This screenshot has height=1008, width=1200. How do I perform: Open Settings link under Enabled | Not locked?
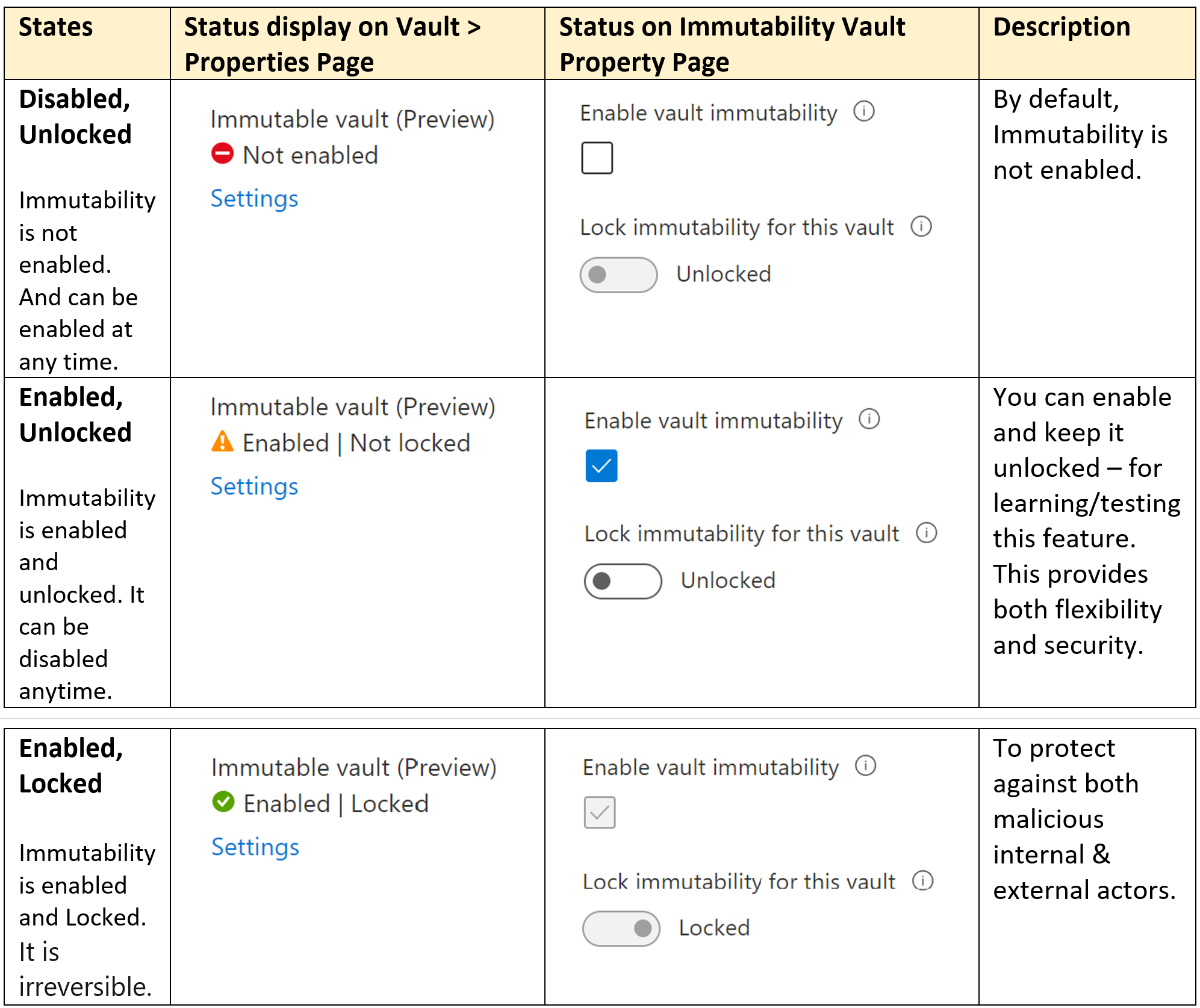point(254,487)
